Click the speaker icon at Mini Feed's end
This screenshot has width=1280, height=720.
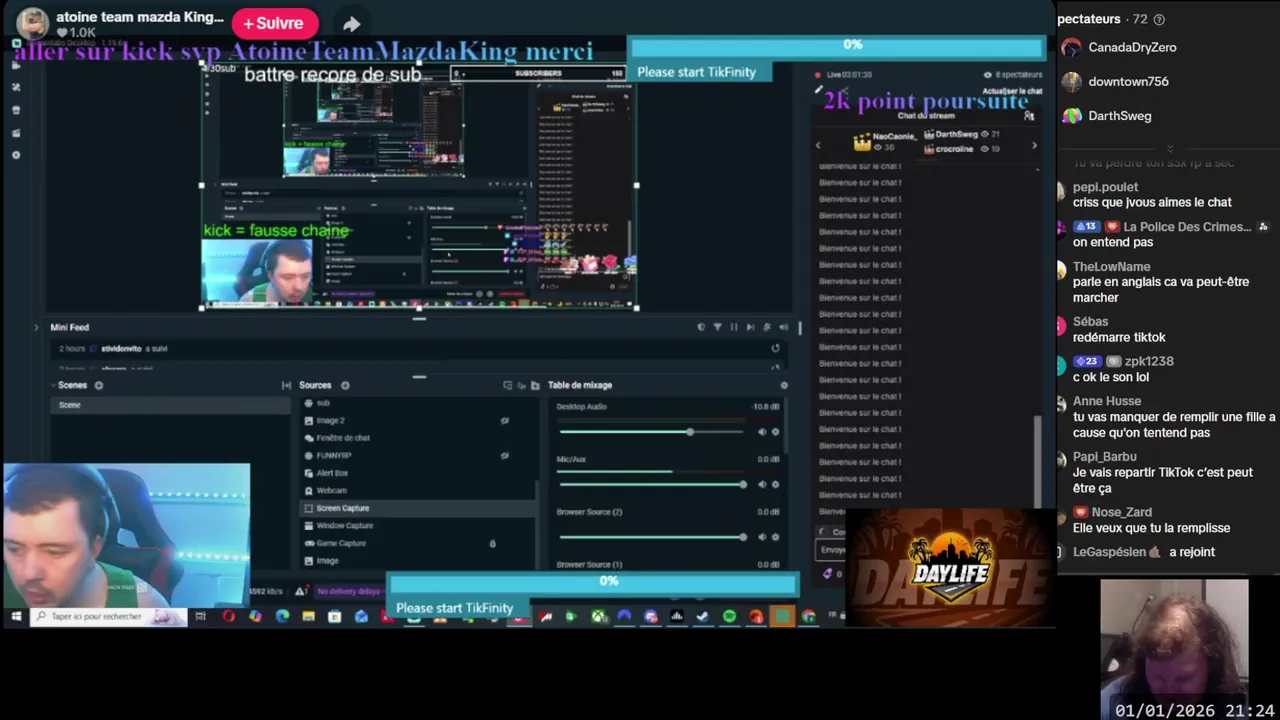pos(783,327)
